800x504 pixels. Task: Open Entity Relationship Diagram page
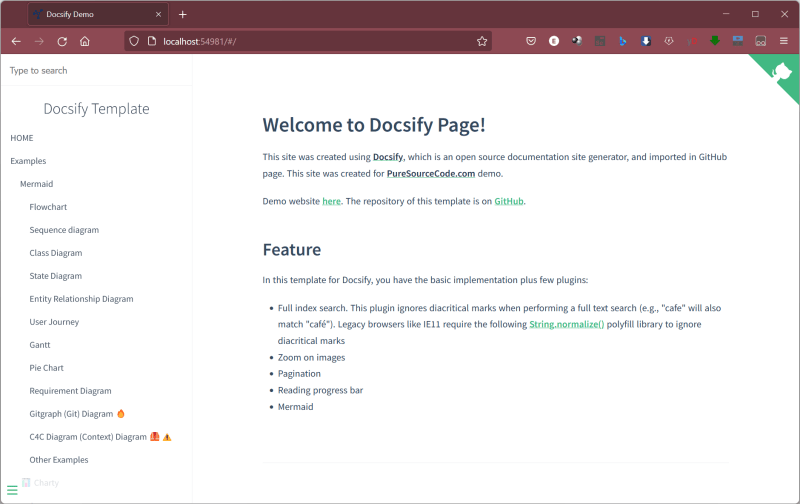coord(81,299)
